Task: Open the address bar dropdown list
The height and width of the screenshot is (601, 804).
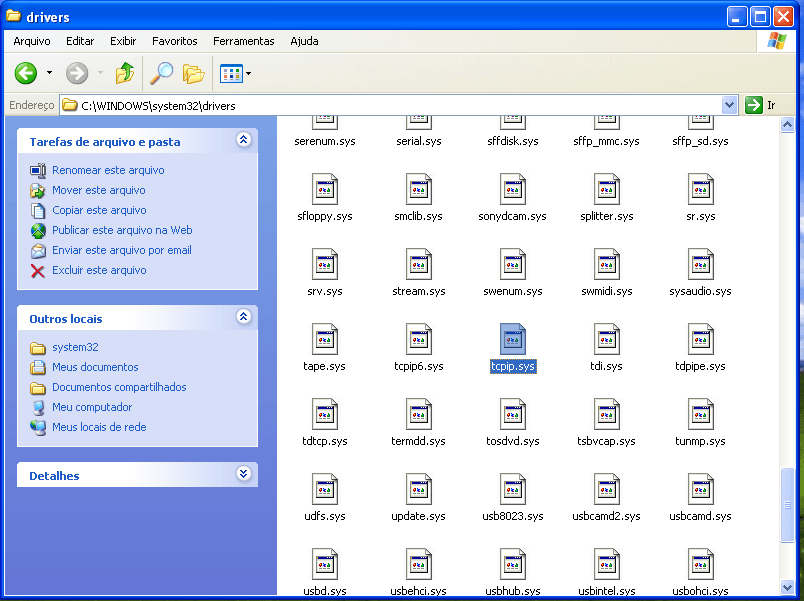Action: [x=729, y=105]
